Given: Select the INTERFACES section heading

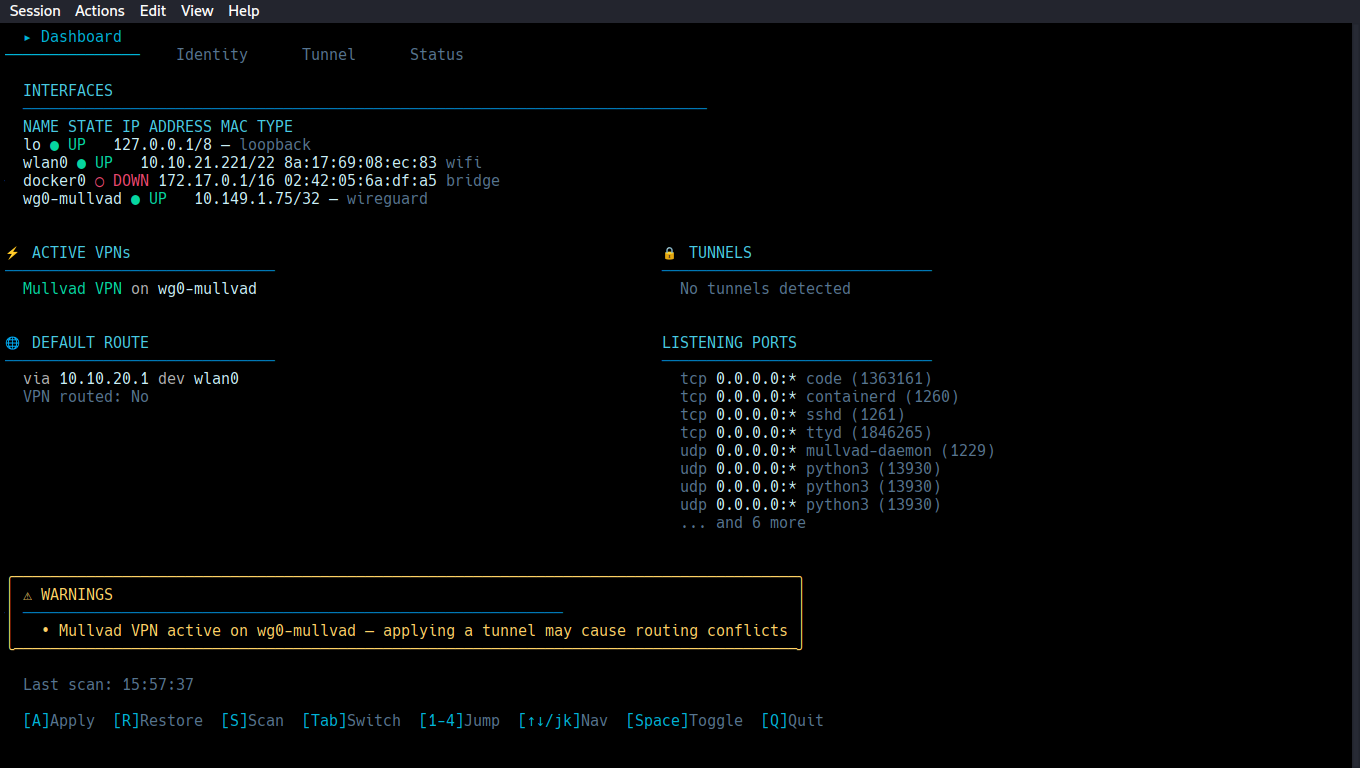Looking at the screenshot, I should coord(68,91).
